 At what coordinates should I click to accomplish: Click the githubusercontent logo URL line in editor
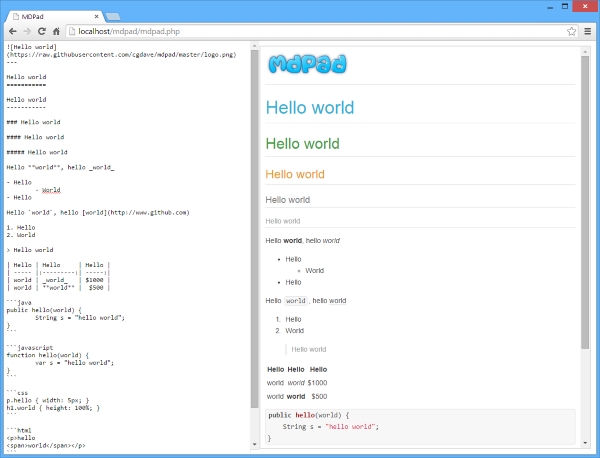[122, 55]
